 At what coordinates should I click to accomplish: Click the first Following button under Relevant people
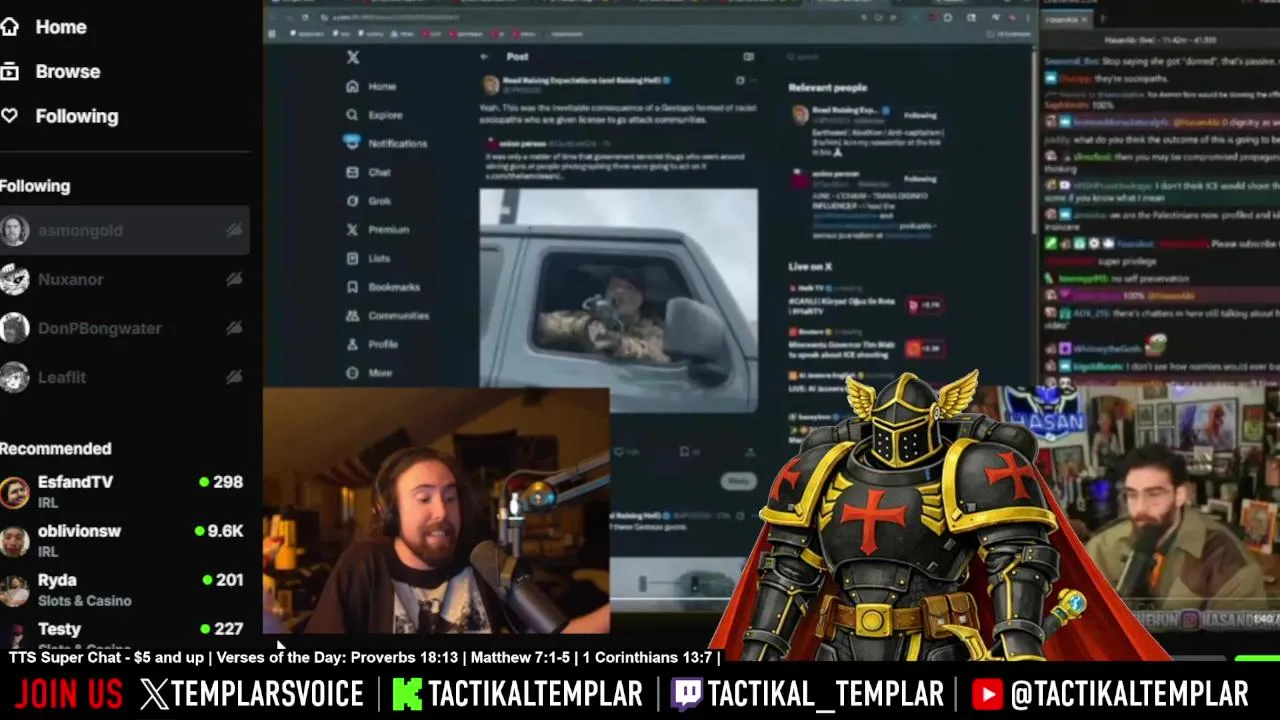[x=921, y=115]
